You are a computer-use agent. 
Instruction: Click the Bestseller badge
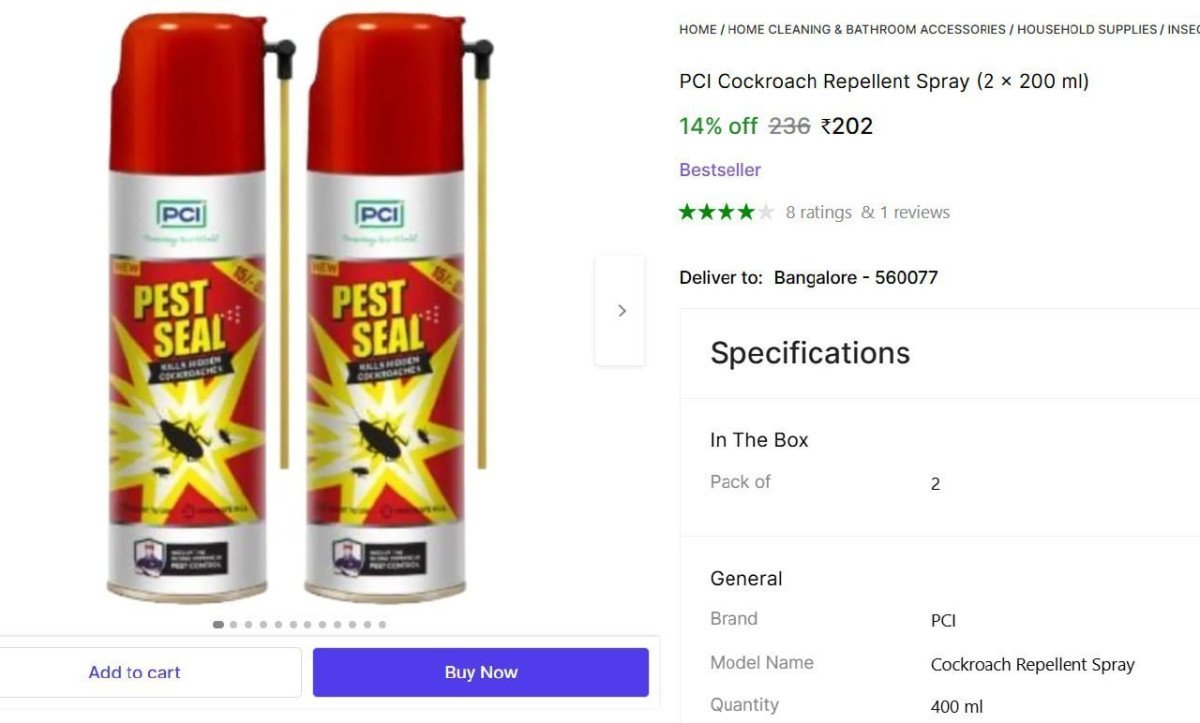tap(720, 170)
